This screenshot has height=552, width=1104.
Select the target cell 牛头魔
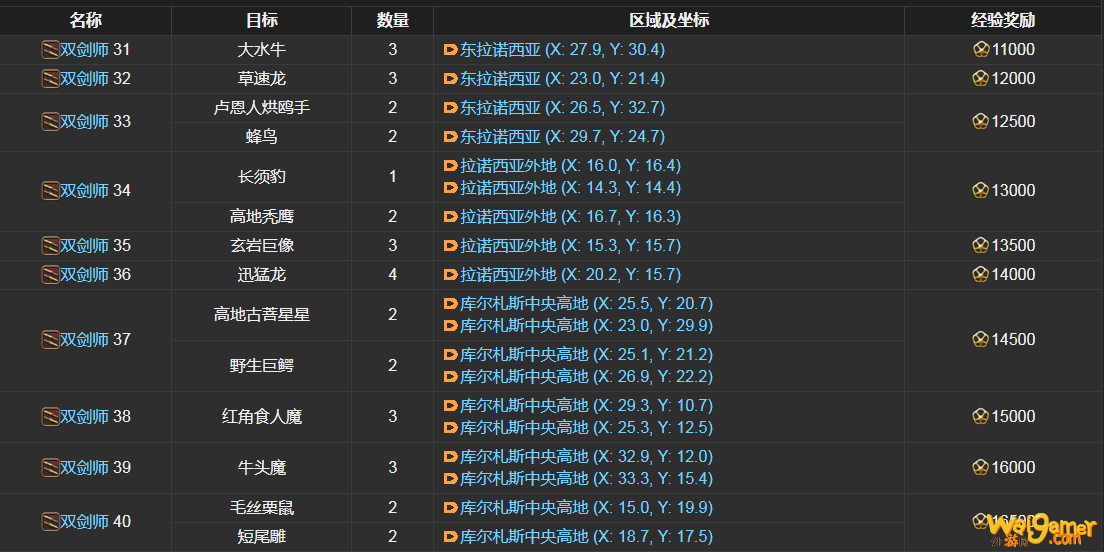[261, 468]
